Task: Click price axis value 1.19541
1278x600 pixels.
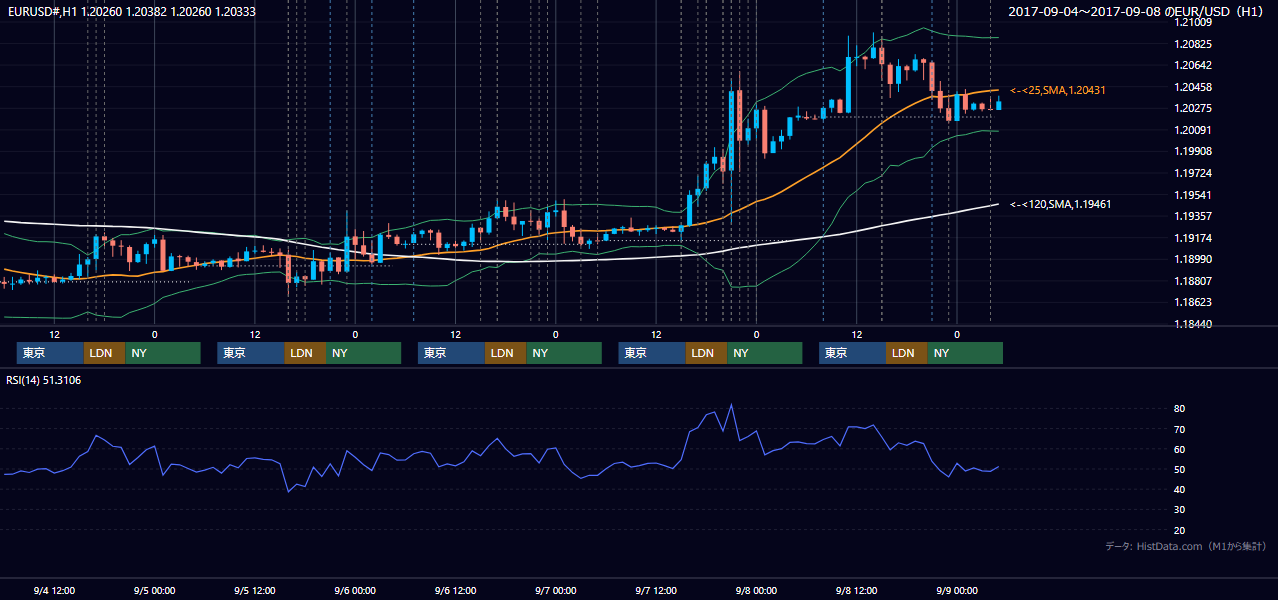Action: point(1193,195)
